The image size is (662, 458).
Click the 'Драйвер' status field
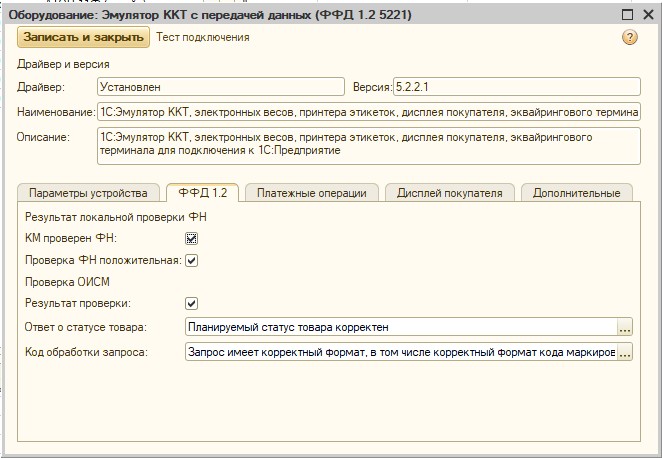click(x=220, y=87)
